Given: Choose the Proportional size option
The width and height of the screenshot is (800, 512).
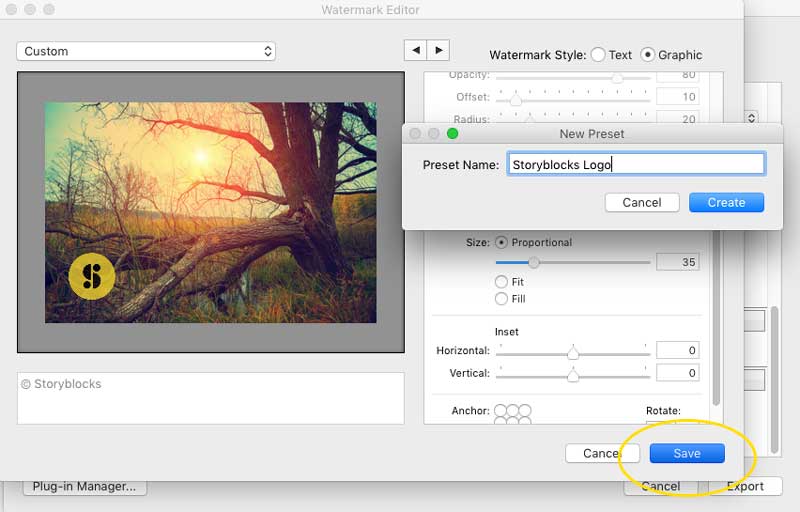Looking at the screenshot, I should click(502, 242).
